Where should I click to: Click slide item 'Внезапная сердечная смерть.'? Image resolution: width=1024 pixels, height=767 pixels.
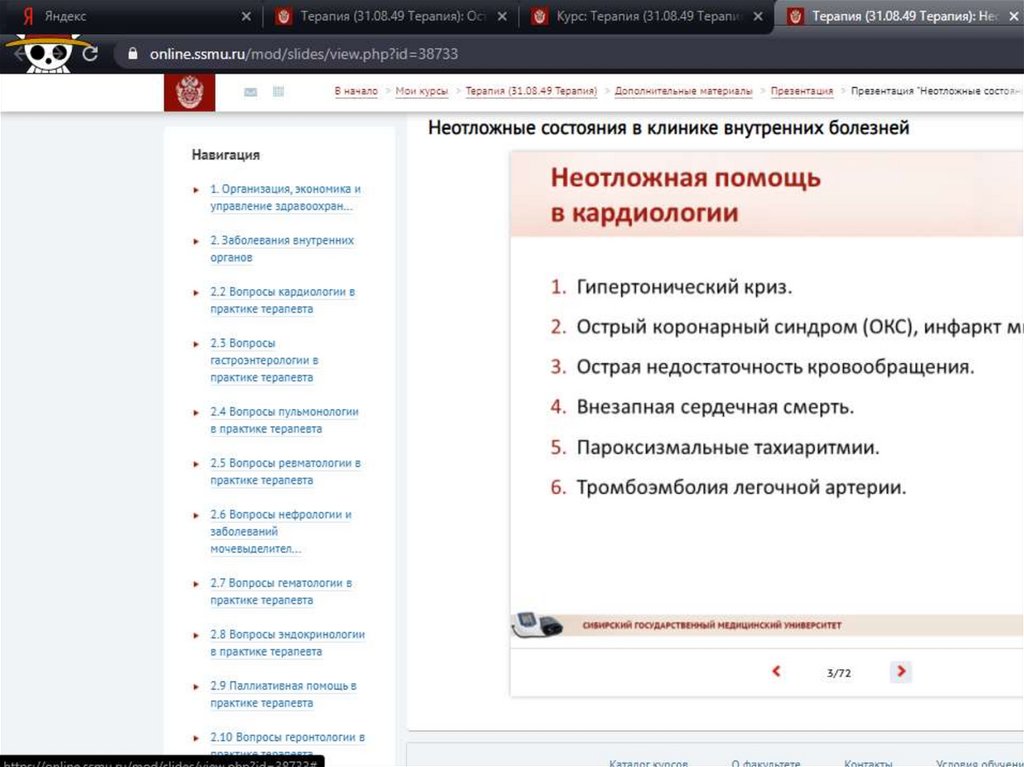pos(715,407)
